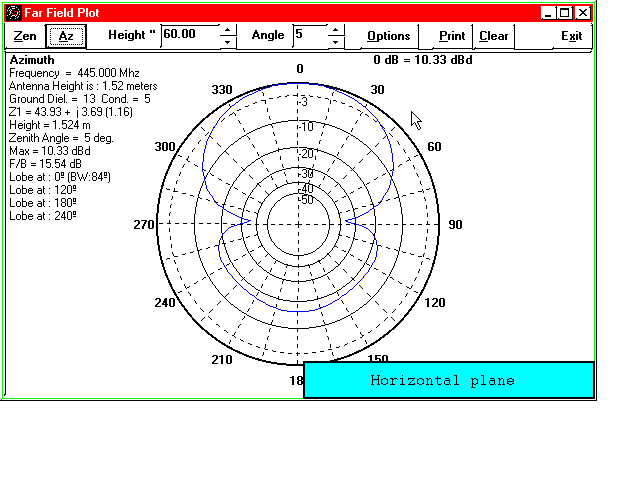
Task: Click the 90 degree label on polar plot
Action: click(x=456, y=225)
